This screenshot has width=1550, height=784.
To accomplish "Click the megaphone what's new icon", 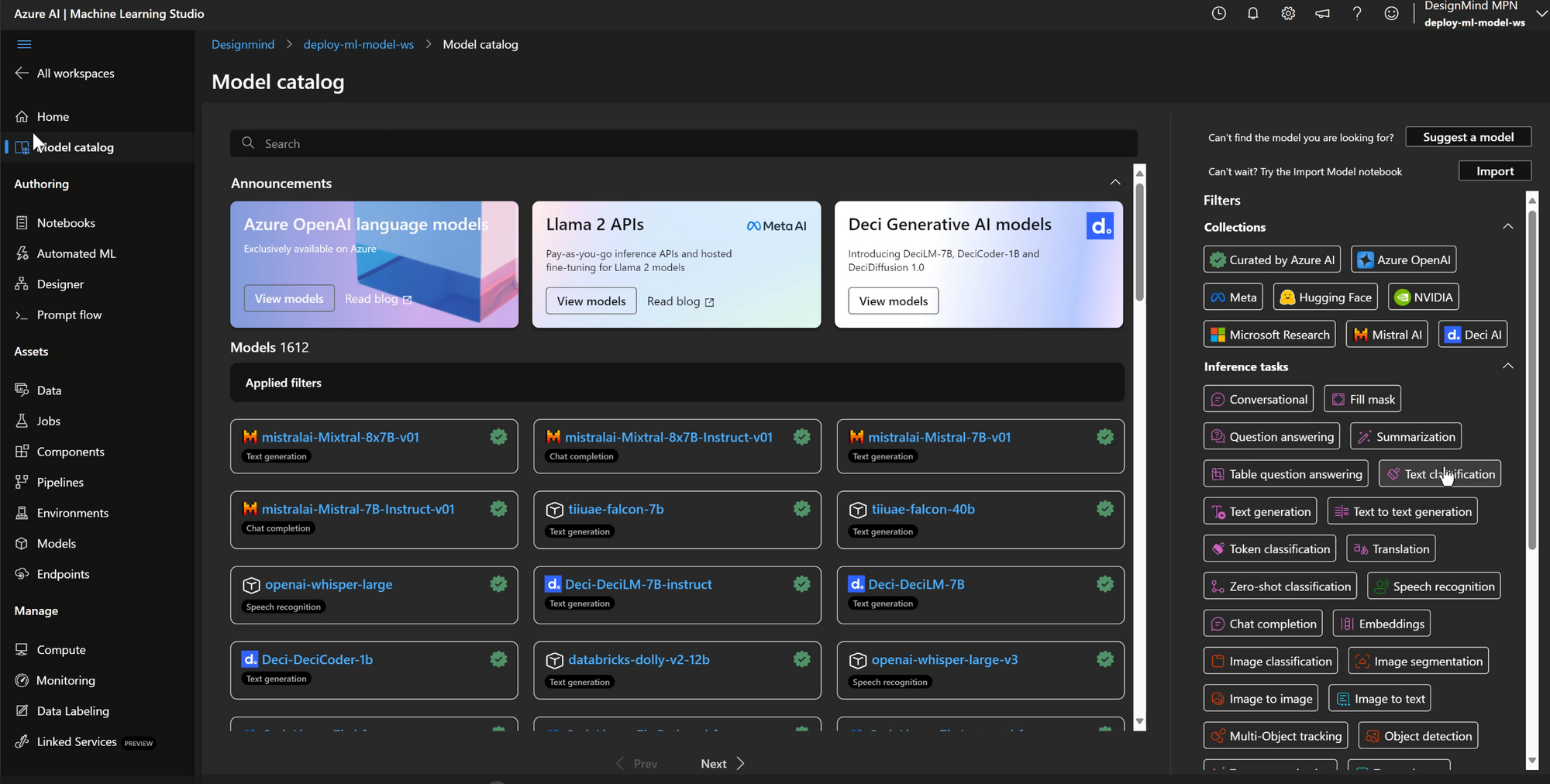I will [1322, 13].
